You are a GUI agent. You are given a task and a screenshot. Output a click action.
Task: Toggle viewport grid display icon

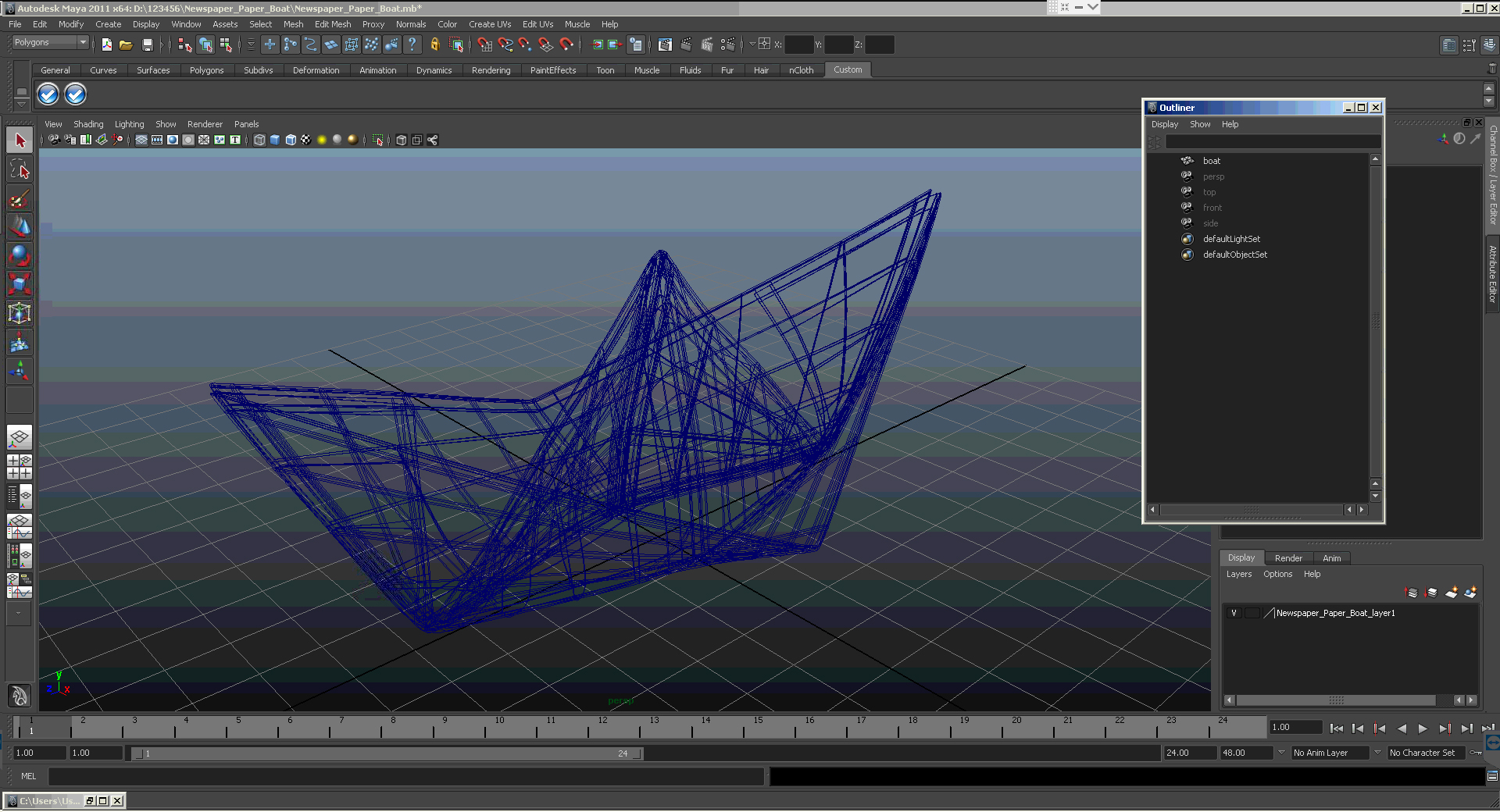tap(141, 140)
